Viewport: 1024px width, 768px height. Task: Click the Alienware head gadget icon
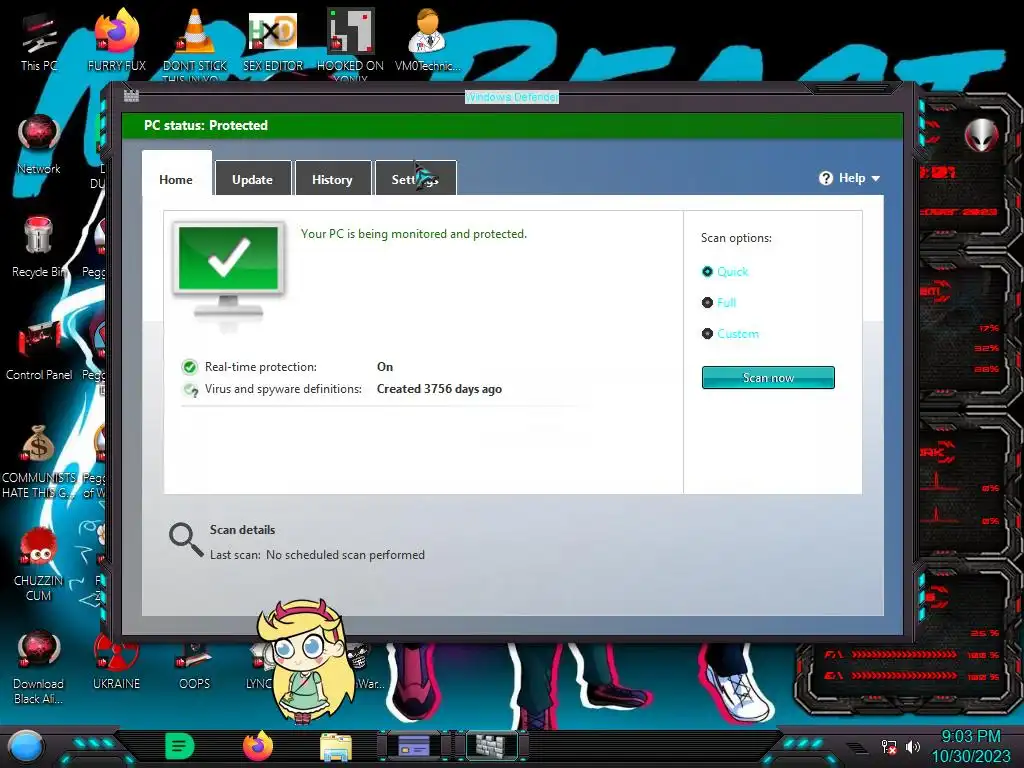981,135
